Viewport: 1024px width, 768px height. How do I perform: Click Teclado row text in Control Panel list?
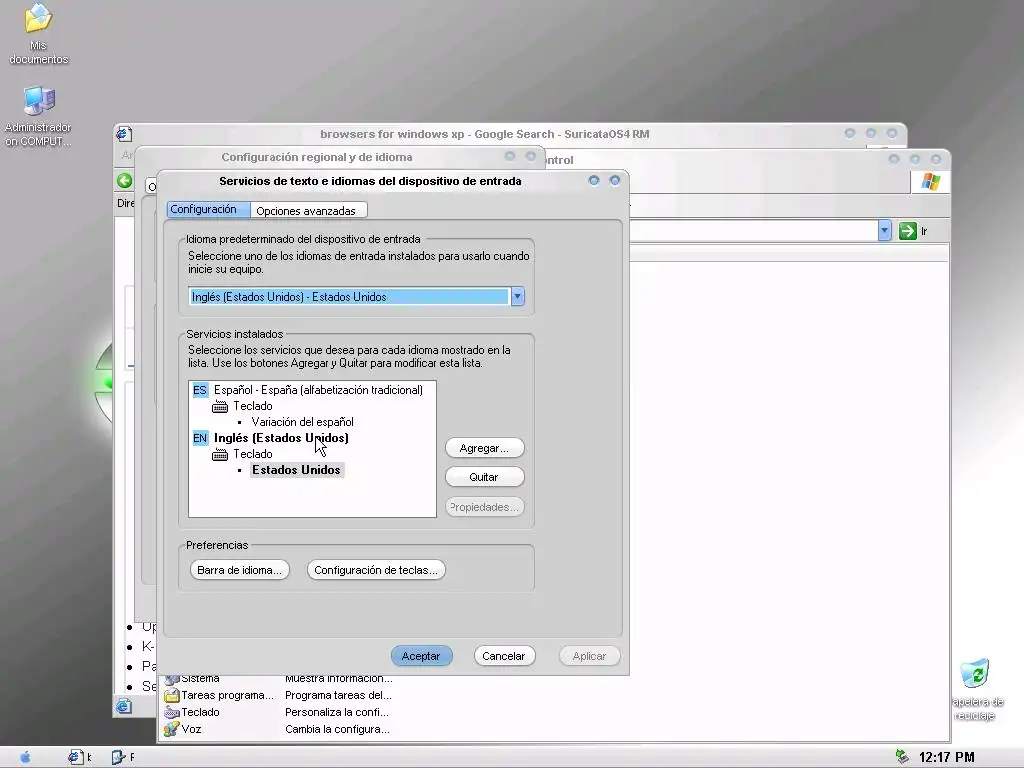click(200, 712)
